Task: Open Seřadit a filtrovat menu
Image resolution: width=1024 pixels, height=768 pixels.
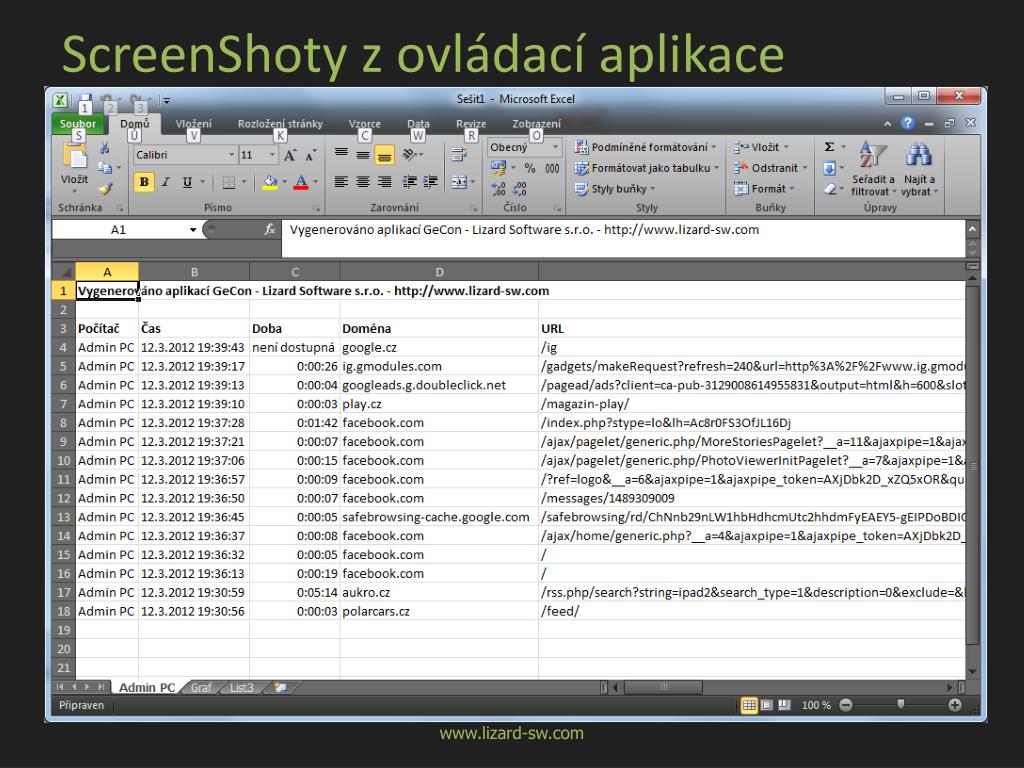Action: point(873,168)
